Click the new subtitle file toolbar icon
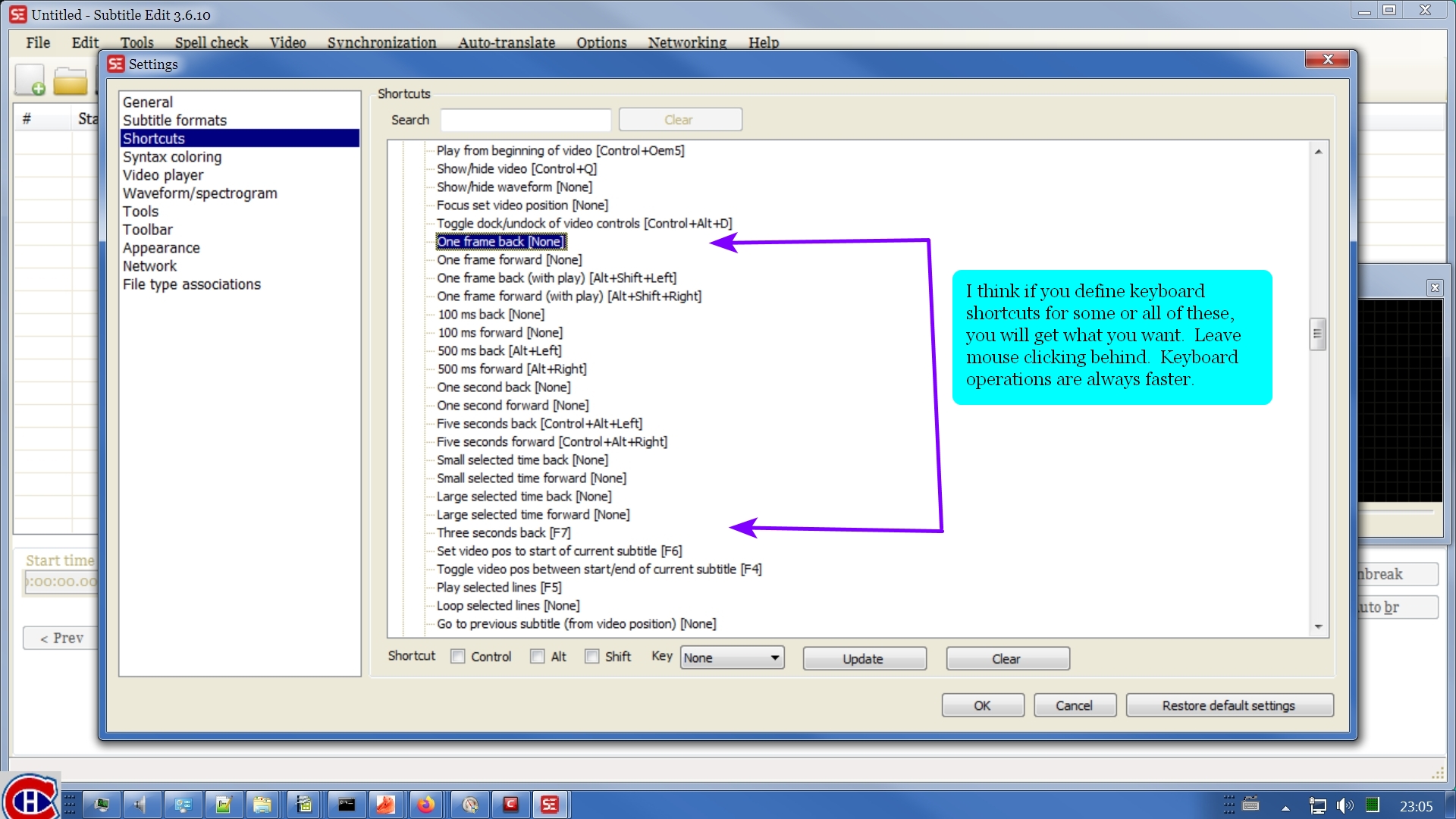 coord(28,80)
